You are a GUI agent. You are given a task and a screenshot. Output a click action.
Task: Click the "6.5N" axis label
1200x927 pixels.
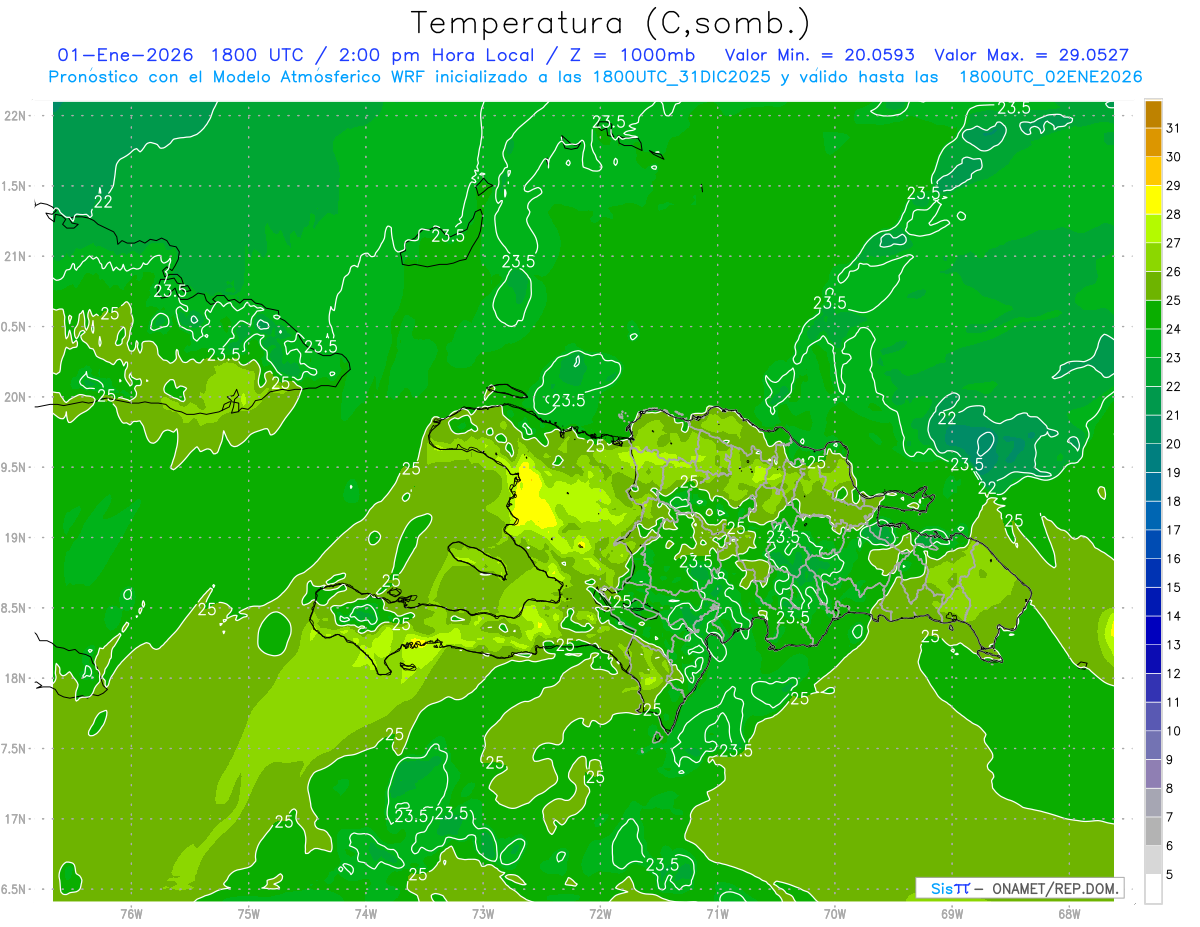click(x=16, y=889)
